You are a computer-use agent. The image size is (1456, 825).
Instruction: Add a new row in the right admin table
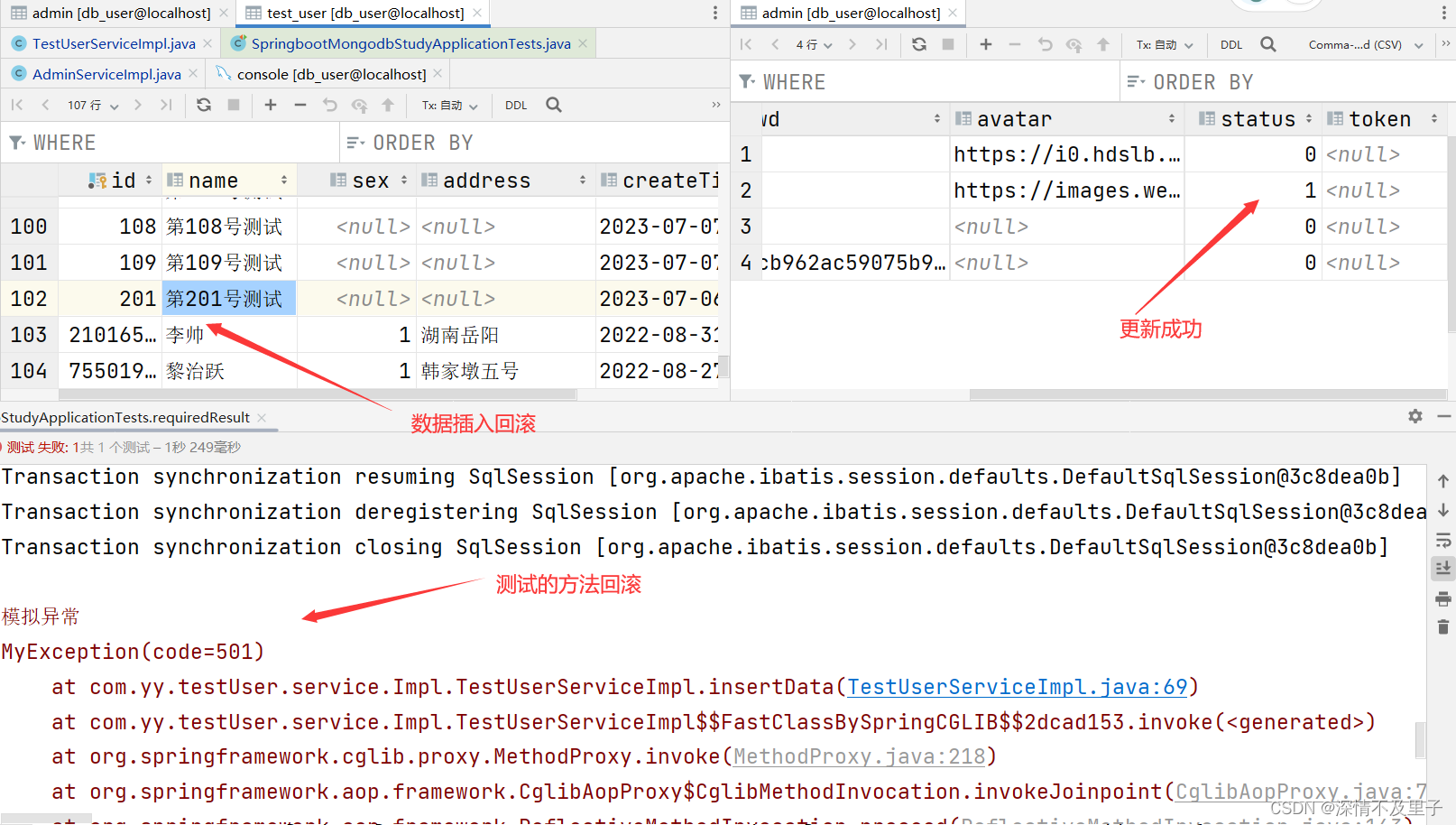[986, 44]
